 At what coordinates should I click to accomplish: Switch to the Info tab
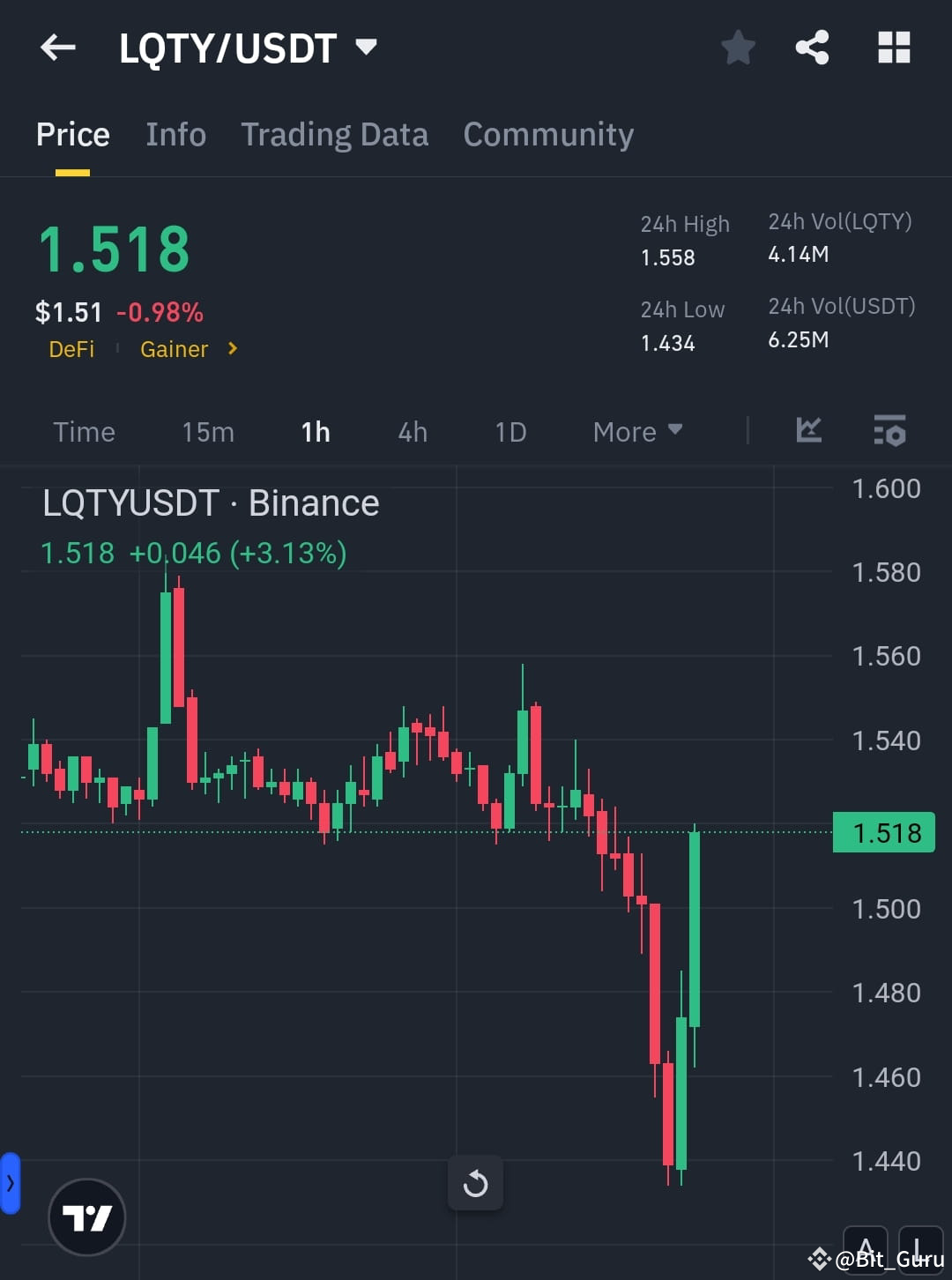point(175,134)
